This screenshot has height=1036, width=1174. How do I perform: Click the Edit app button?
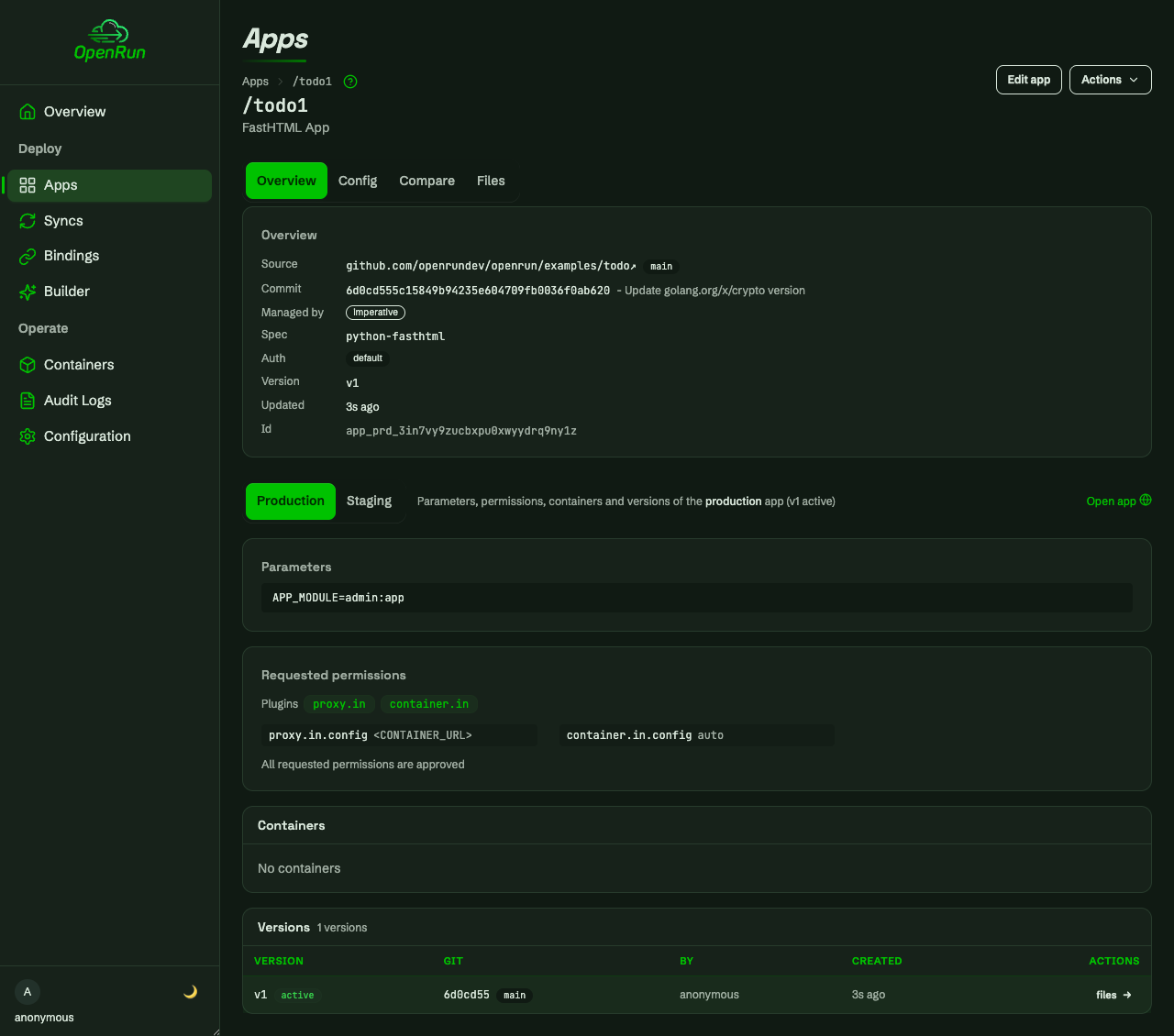[x=1028, y=80]
